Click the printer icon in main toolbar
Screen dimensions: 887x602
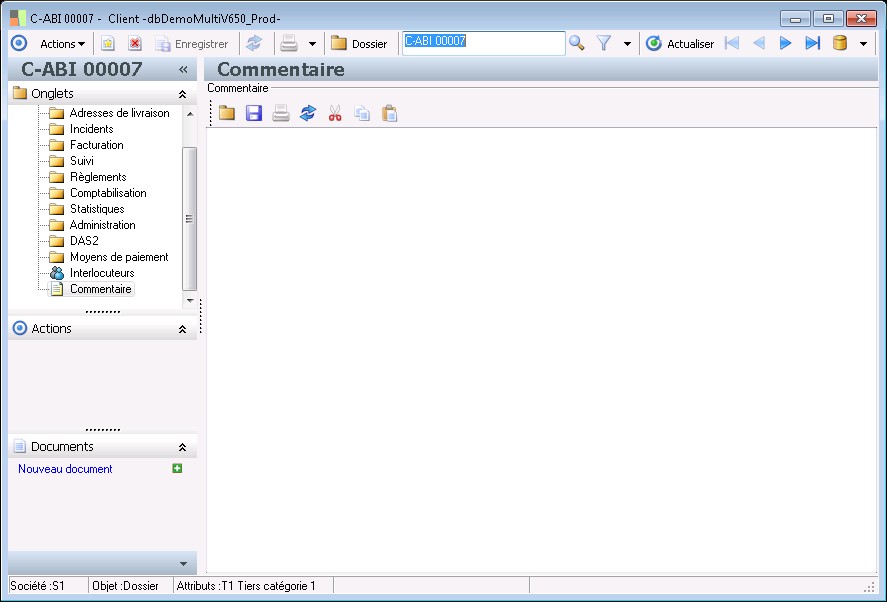289,44
